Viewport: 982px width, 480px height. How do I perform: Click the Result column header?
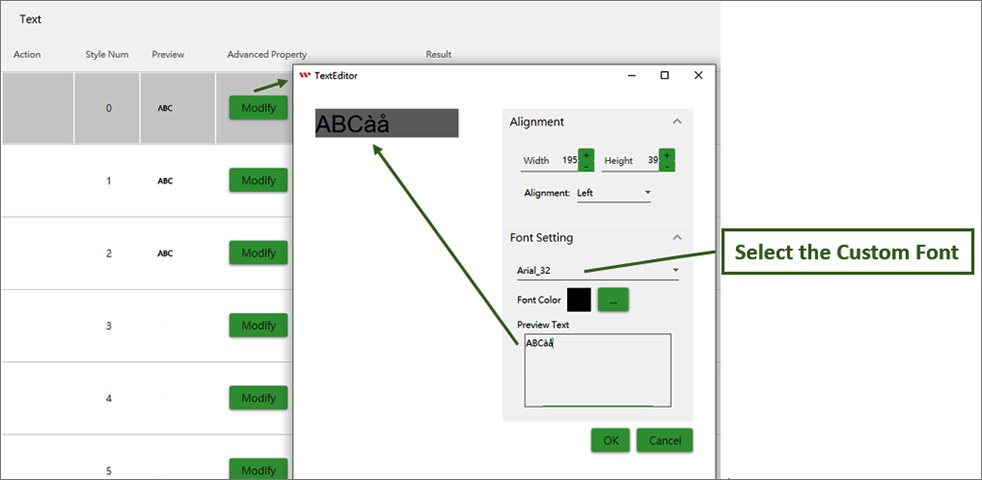tap(438, 55)
